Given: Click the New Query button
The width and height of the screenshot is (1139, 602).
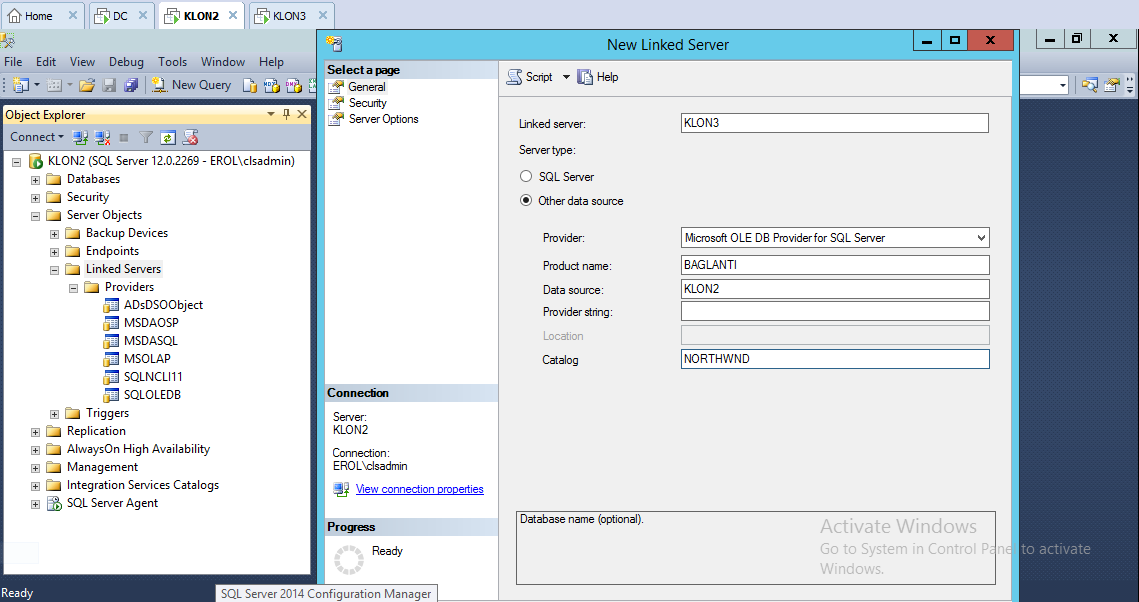Looking at the screenshot, I should pos(190,86).
